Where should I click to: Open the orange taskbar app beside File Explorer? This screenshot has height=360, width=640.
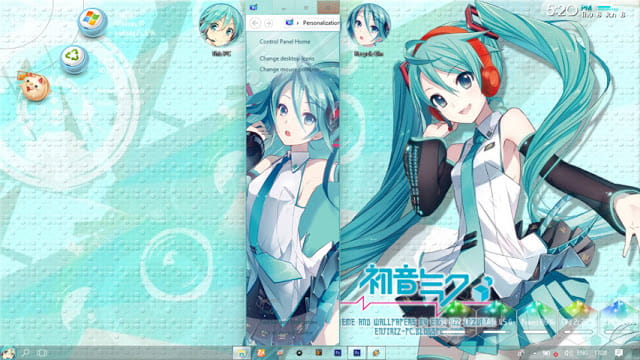261,353
